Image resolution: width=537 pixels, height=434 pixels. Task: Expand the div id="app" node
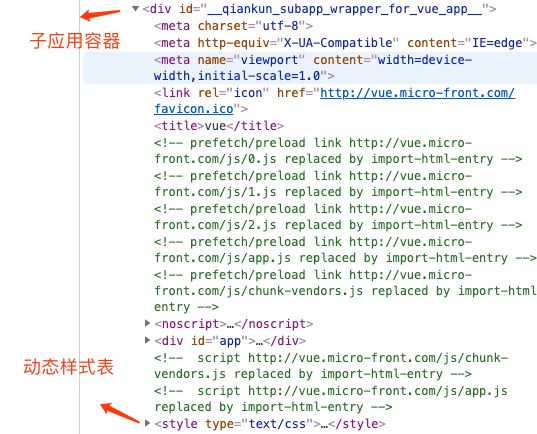pyautogui.click(x=148, y=340)
